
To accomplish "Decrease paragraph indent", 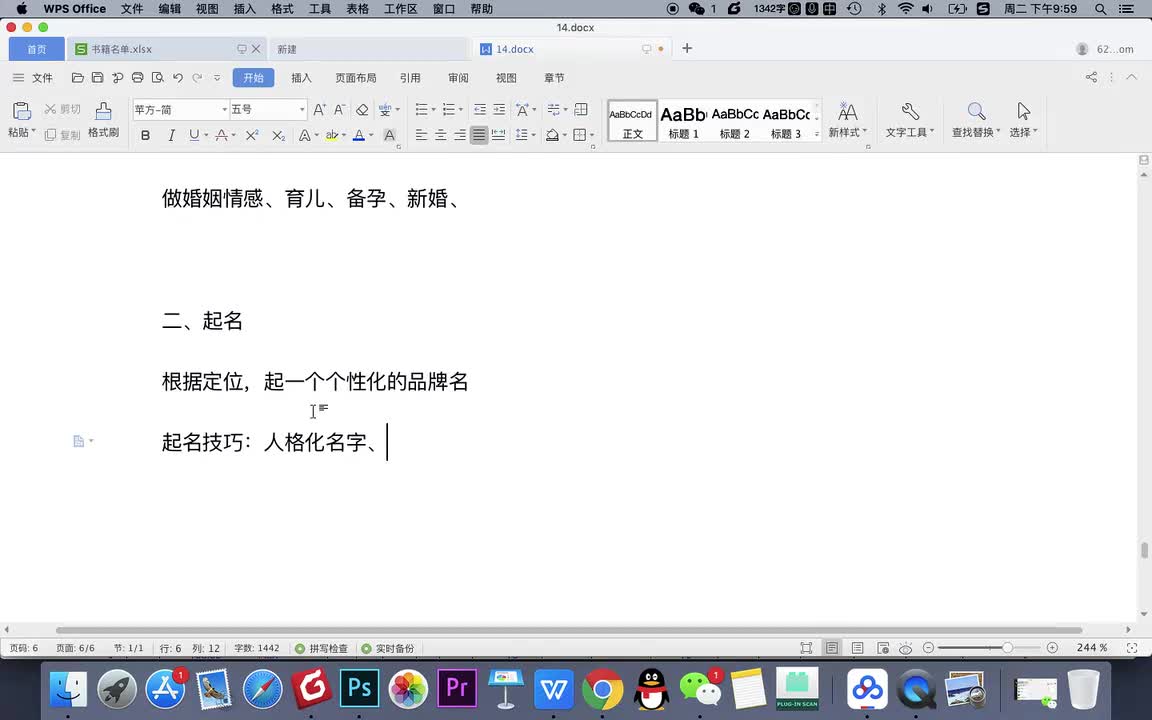I will [480, 109].
